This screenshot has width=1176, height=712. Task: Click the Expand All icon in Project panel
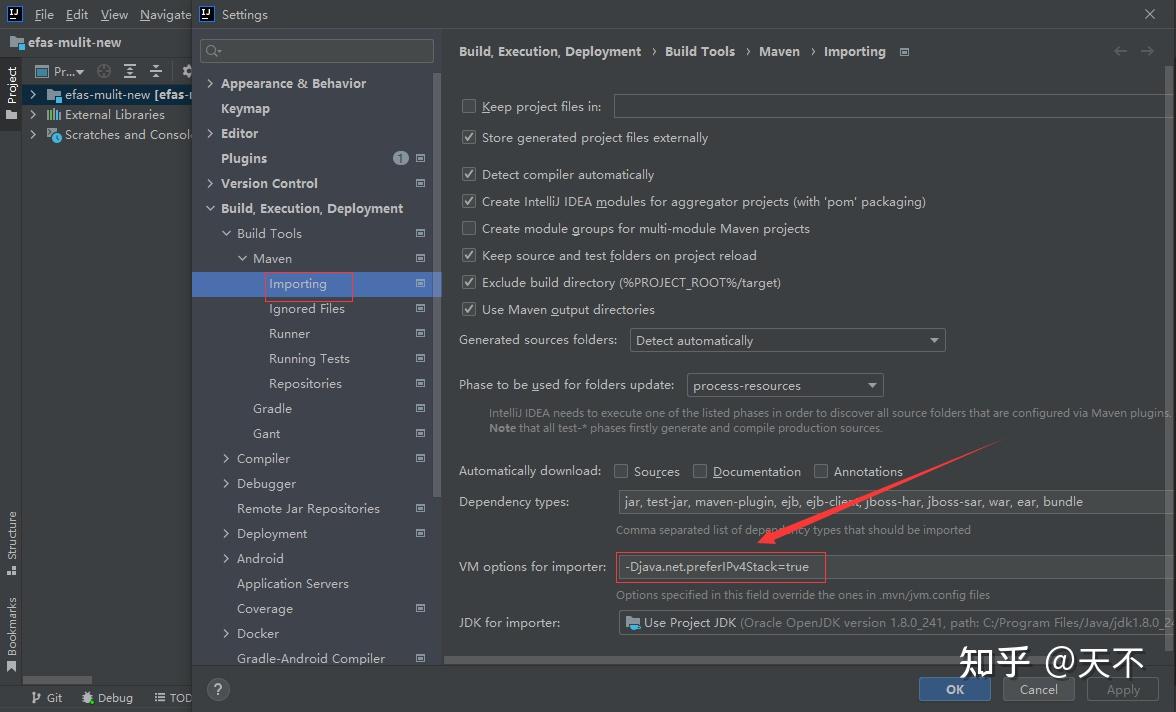(130, 71)
